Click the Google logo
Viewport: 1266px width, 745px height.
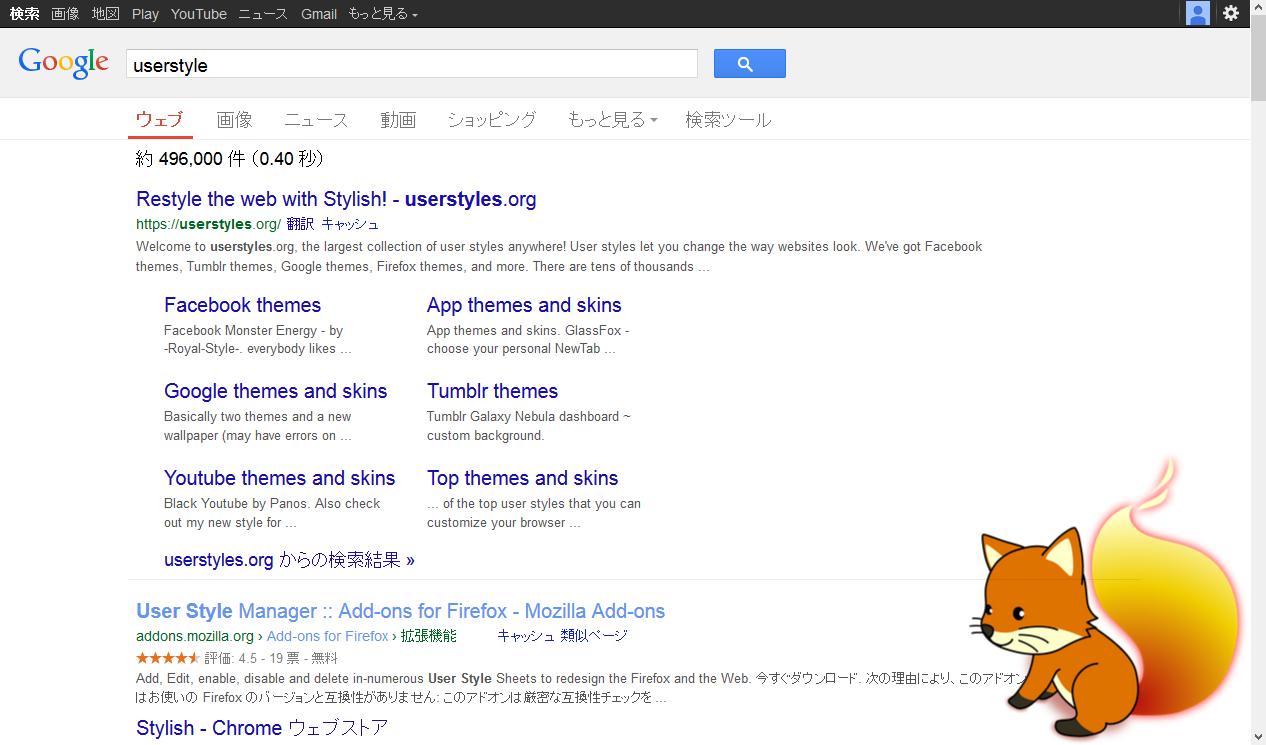click(63, 62)
